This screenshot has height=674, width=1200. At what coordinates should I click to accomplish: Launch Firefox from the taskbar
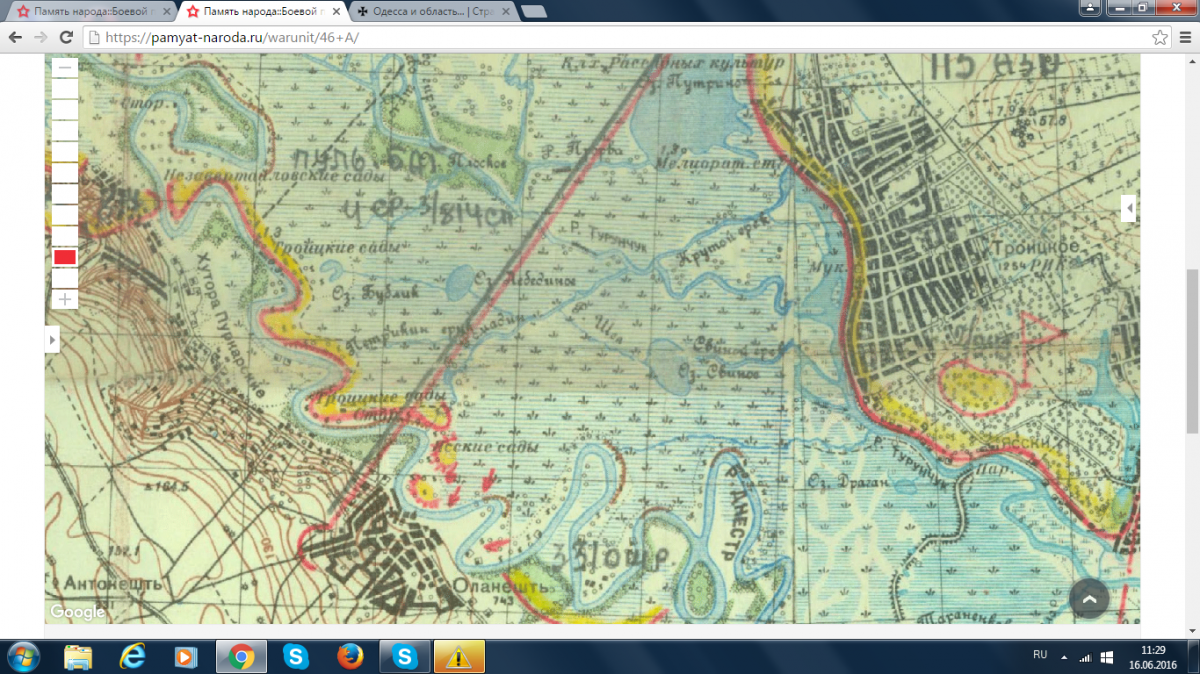349,656
